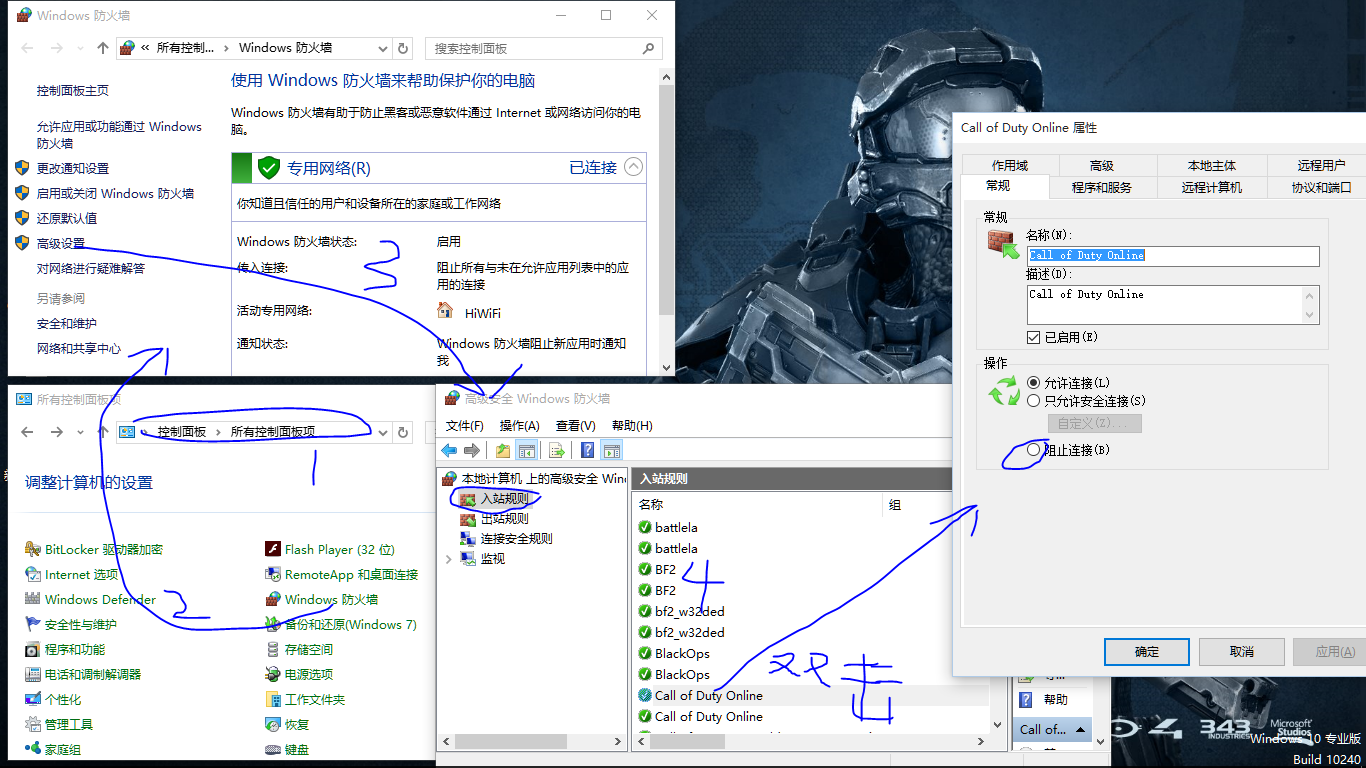1366x768 pixels.
Task: Toggle the show/hide console tree toolbar icon
Action: [527, 450]
